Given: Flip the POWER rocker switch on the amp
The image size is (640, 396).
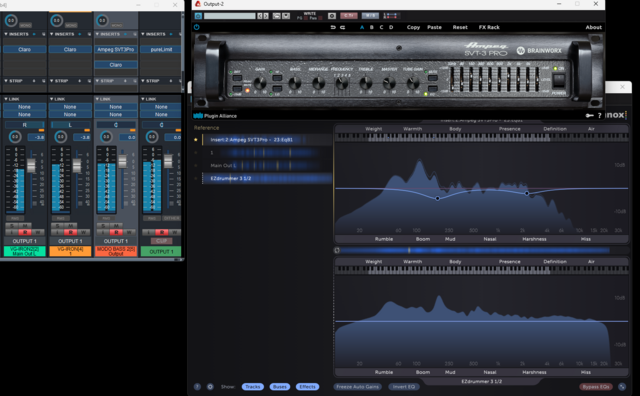Looking at the screenshot, I should [558, 80].
